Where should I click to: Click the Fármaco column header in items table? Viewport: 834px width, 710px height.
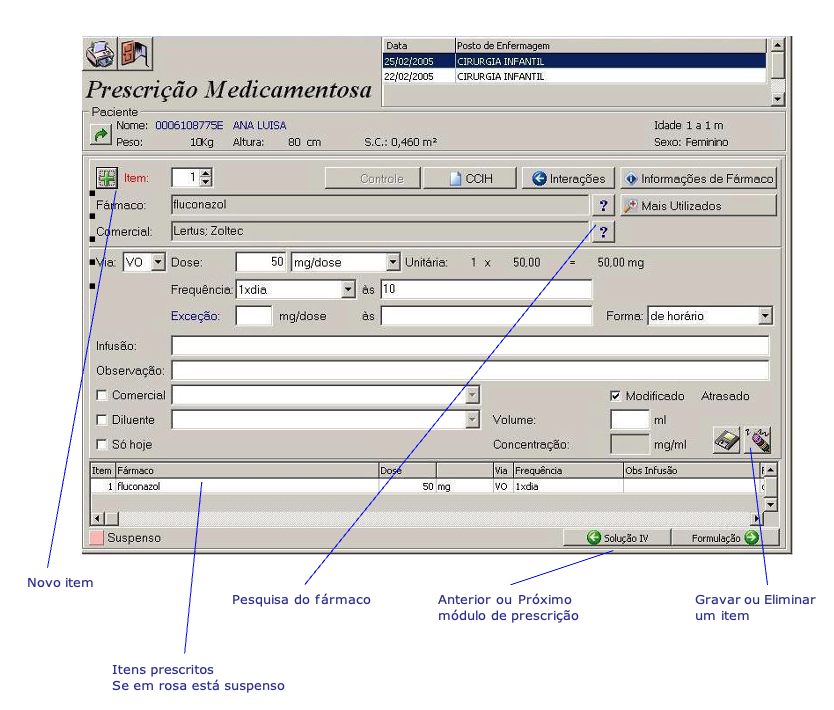coord(247,470)
